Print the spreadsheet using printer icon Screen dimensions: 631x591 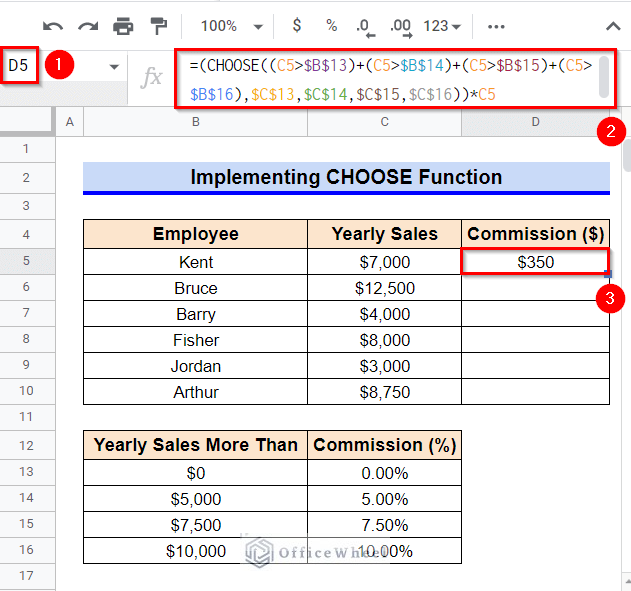(123, 26)
